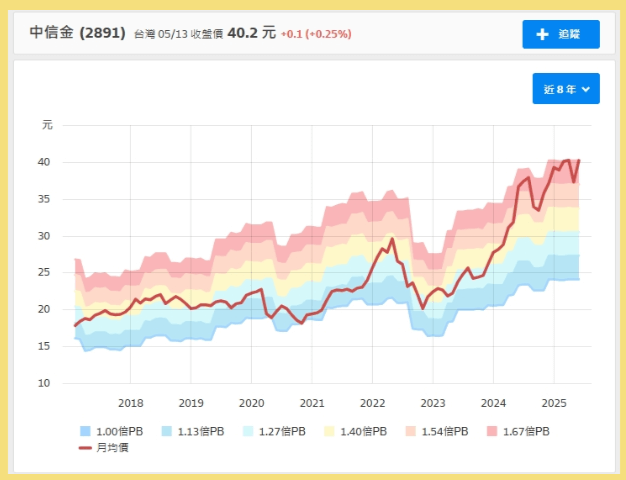Open the 近8年 time range dropdown
This screenshot has height=480, width=626.
(566, 89)
